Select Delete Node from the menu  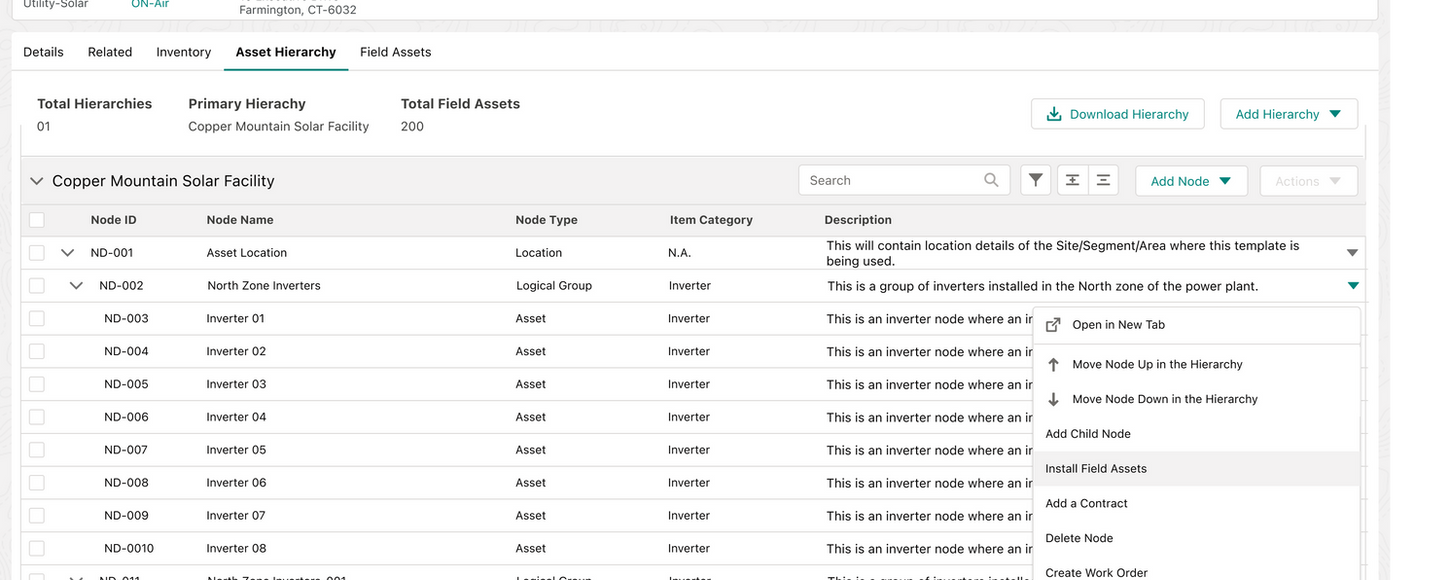(x=1079, y=538)
